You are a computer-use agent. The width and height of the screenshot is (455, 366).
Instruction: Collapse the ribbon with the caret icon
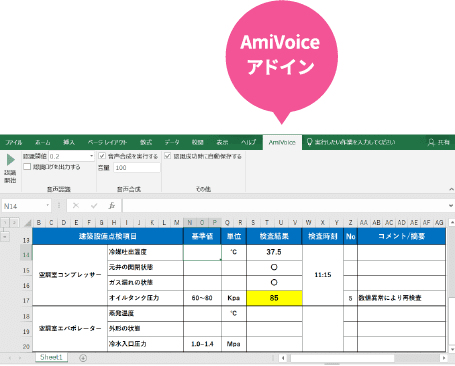451,189
